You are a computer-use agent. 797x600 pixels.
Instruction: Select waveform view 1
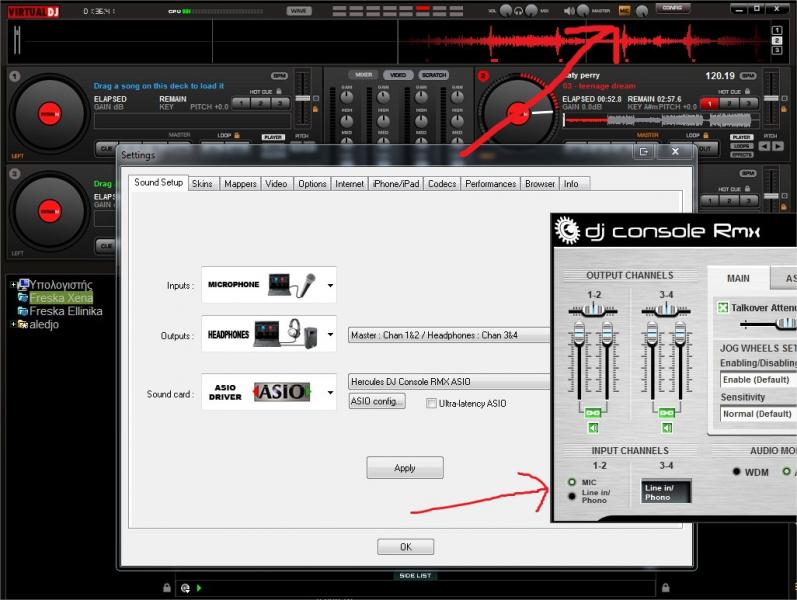(x=777, y=31)
